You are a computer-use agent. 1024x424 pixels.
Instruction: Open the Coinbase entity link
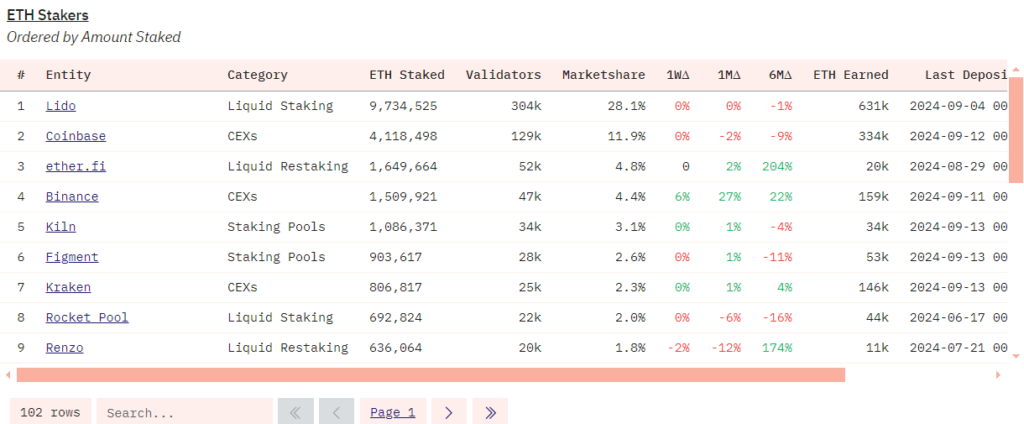[x=76, y=136]
